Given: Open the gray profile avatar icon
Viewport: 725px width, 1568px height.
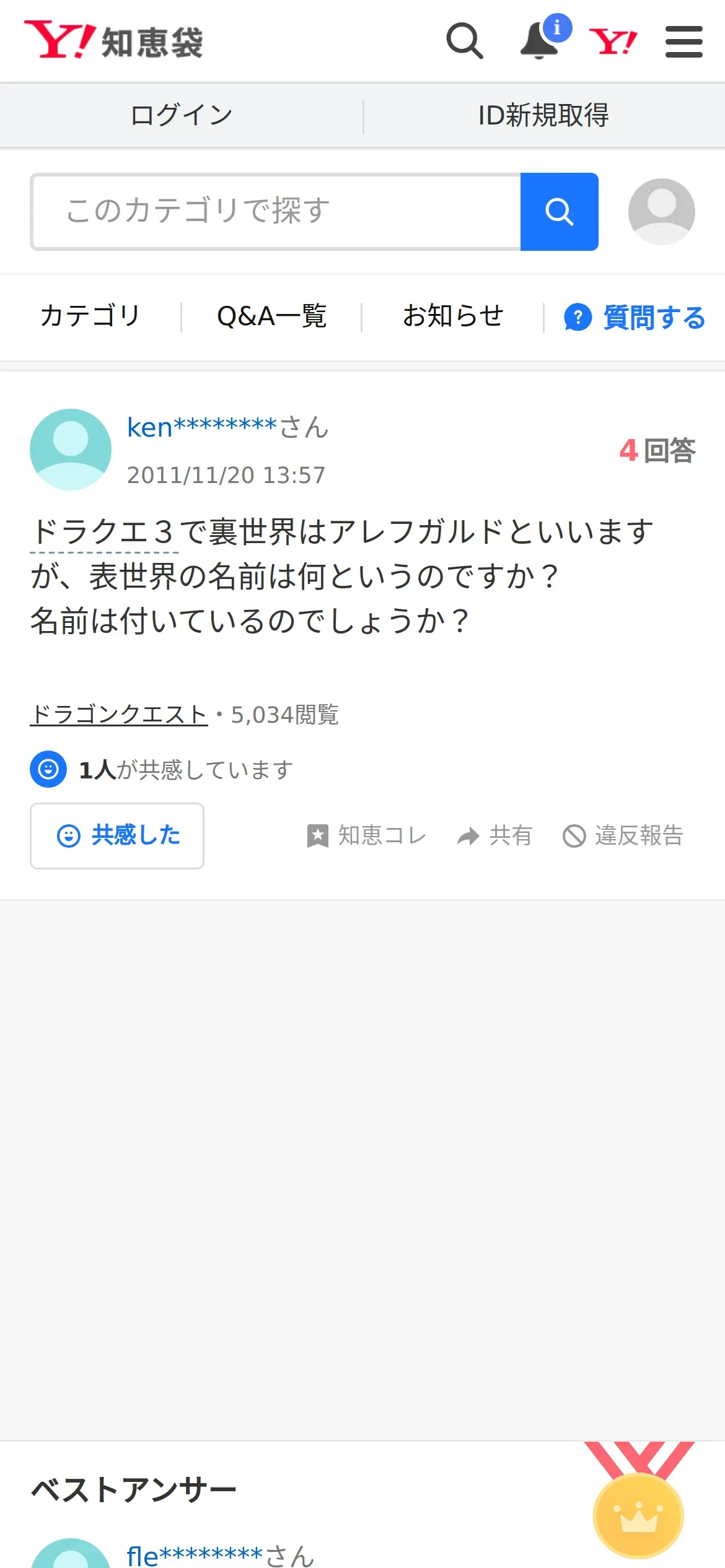Looking at the screenshot, I should point(662,212).
